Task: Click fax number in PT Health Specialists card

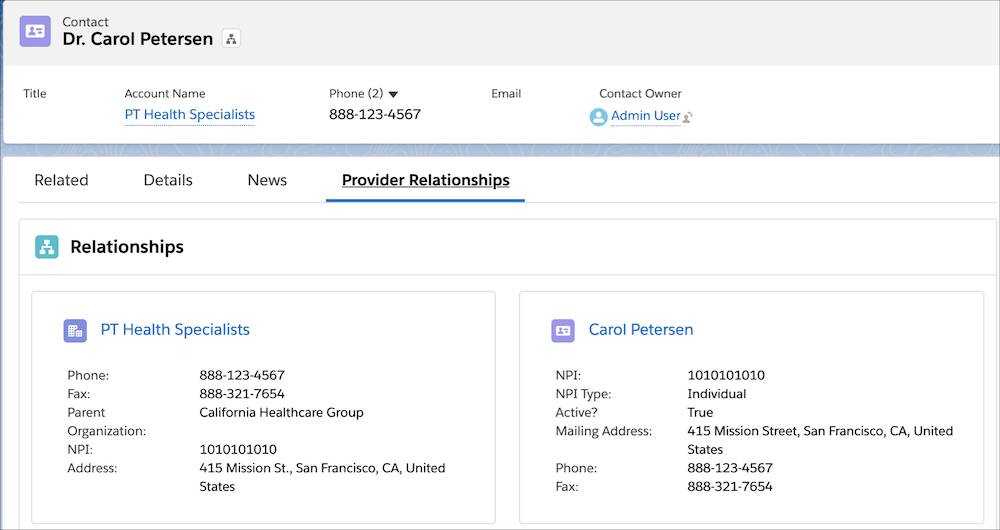Action: pos(242,394)
